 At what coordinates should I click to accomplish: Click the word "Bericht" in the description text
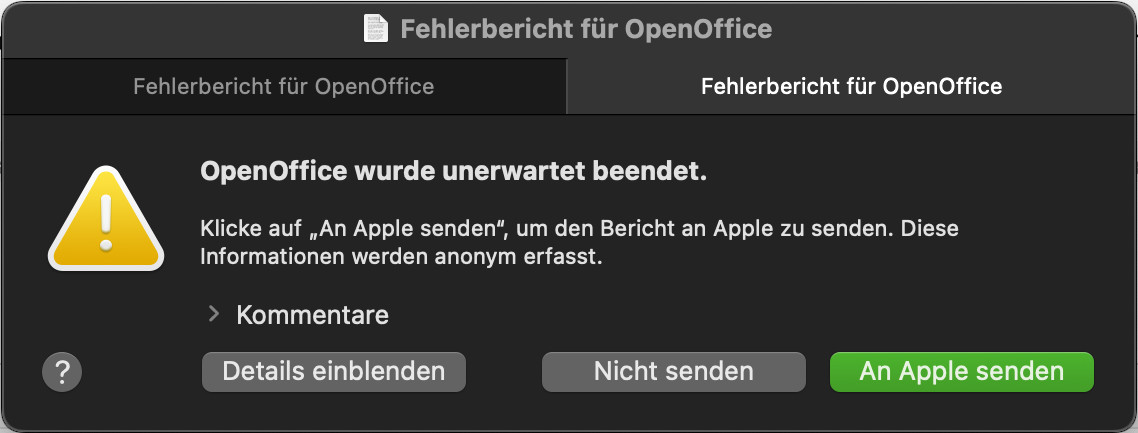[621, 229]
